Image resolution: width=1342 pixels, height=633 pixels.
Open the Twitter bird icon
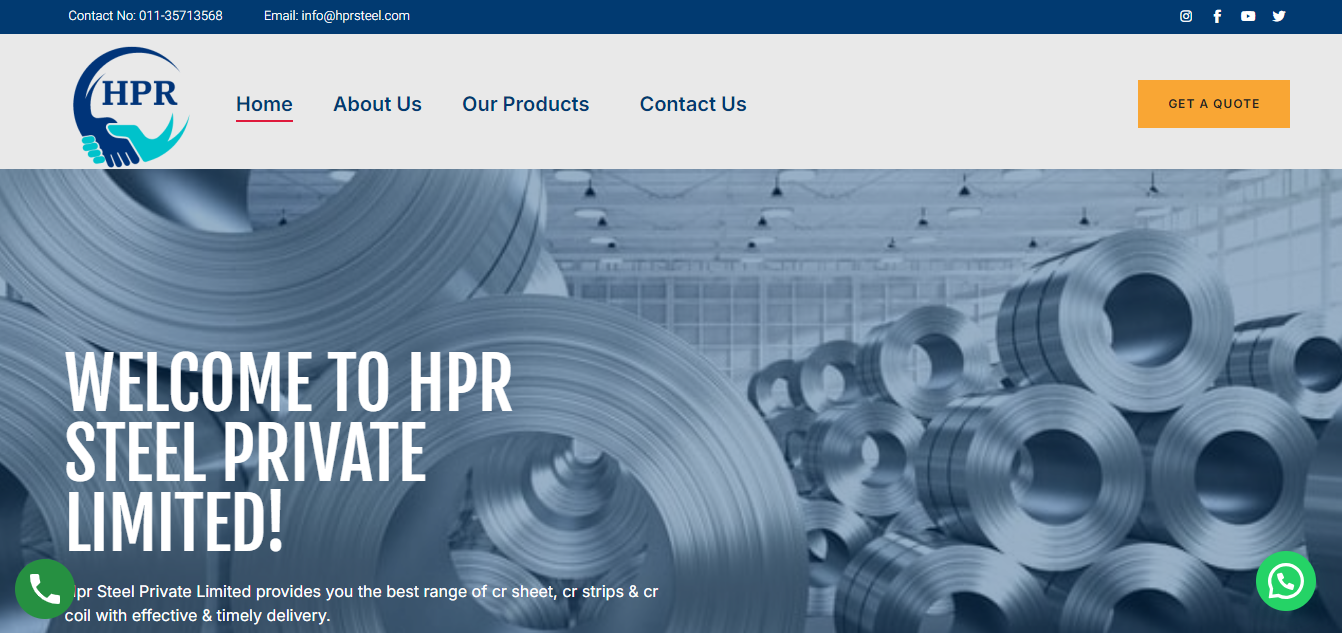tap(1279, 16)
